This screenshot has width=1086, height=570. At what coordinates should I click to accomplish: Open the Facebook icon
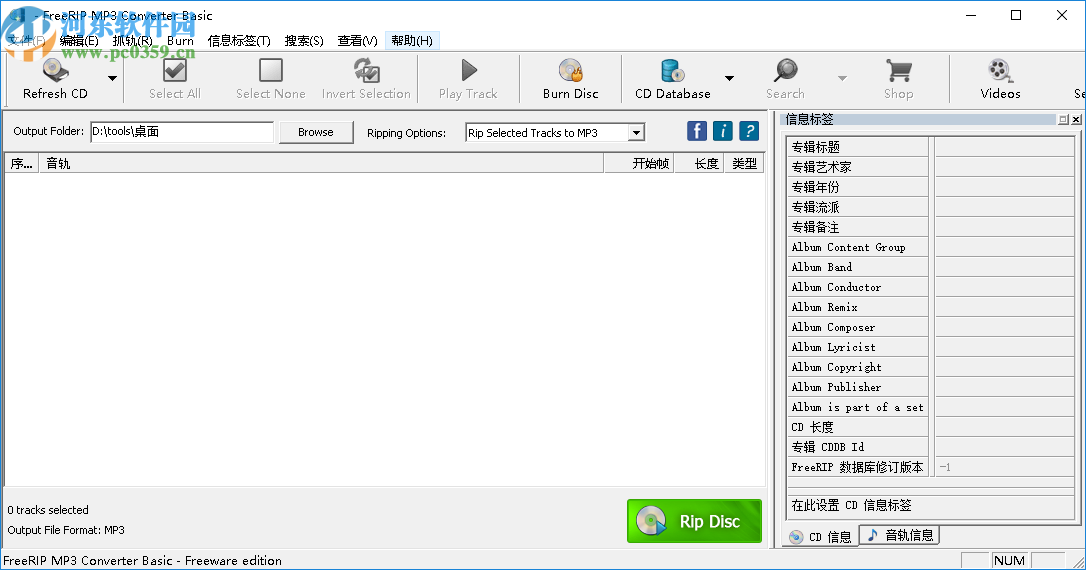point(697,131)
